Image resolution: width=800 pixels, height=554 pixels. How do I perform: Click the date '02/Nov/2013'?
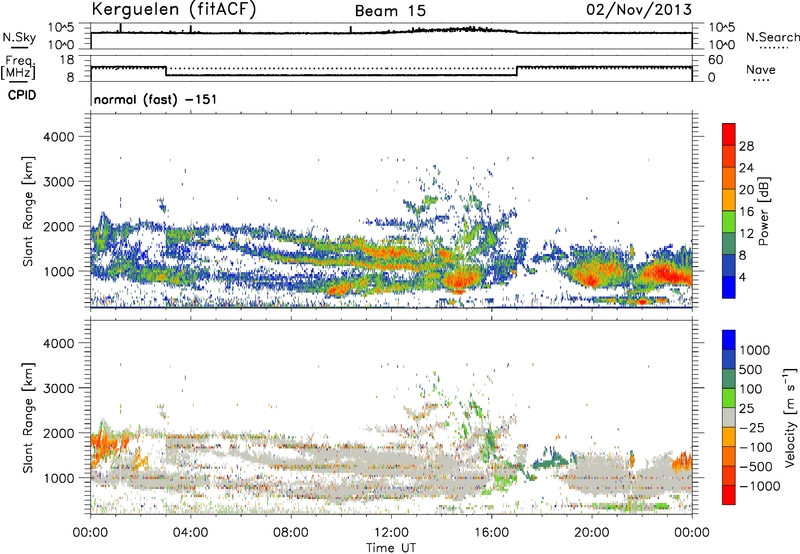click(639, 10)
